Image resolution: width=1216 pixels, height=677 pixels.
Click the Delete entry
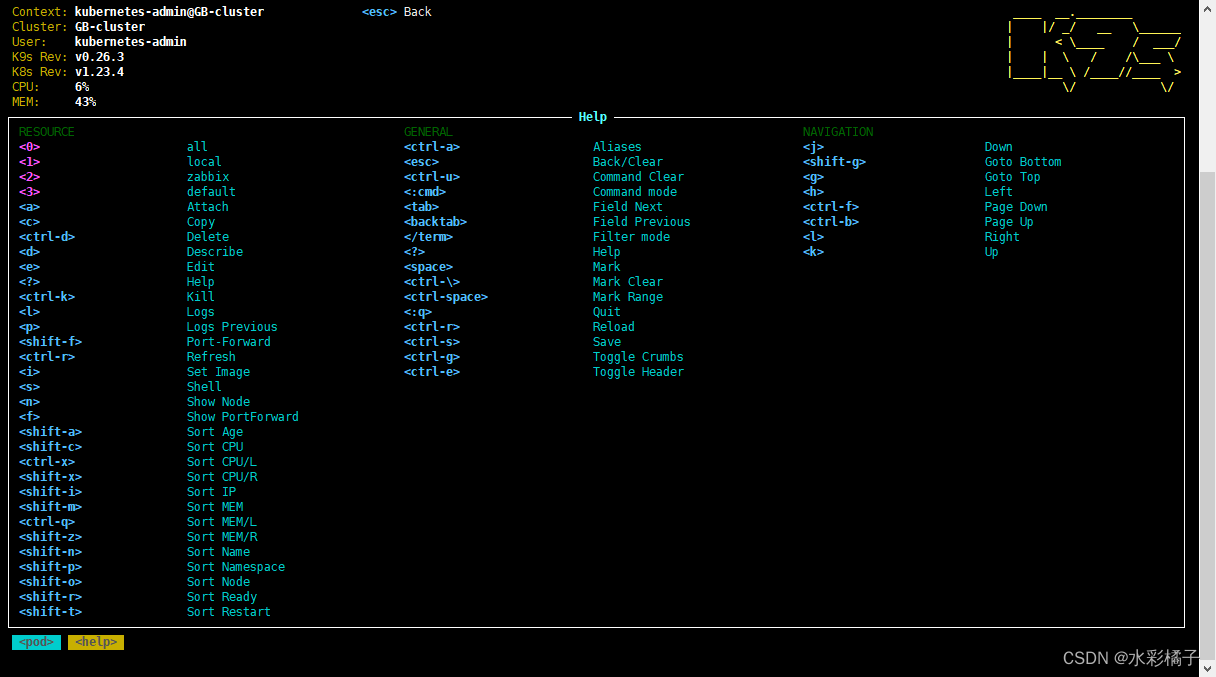(x=208, y=237)
